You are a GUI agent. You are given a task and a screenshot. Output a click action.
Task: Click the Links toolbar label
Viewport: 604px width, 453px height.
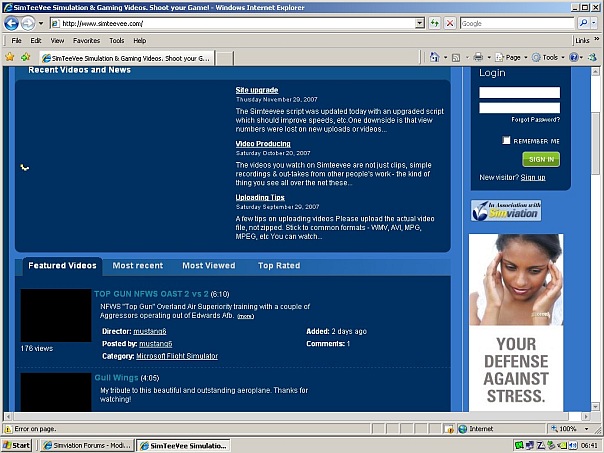coord(582,40)
